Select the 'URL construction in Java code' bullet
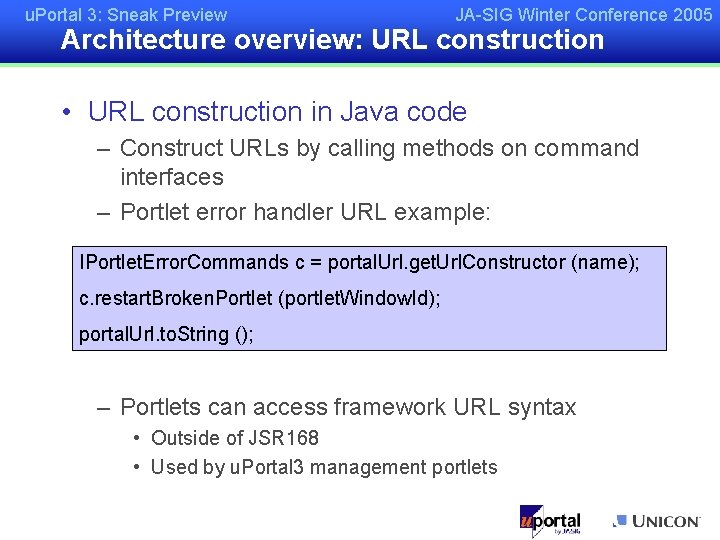Screen dimensions: 720x540 click(x=277, y=112)
